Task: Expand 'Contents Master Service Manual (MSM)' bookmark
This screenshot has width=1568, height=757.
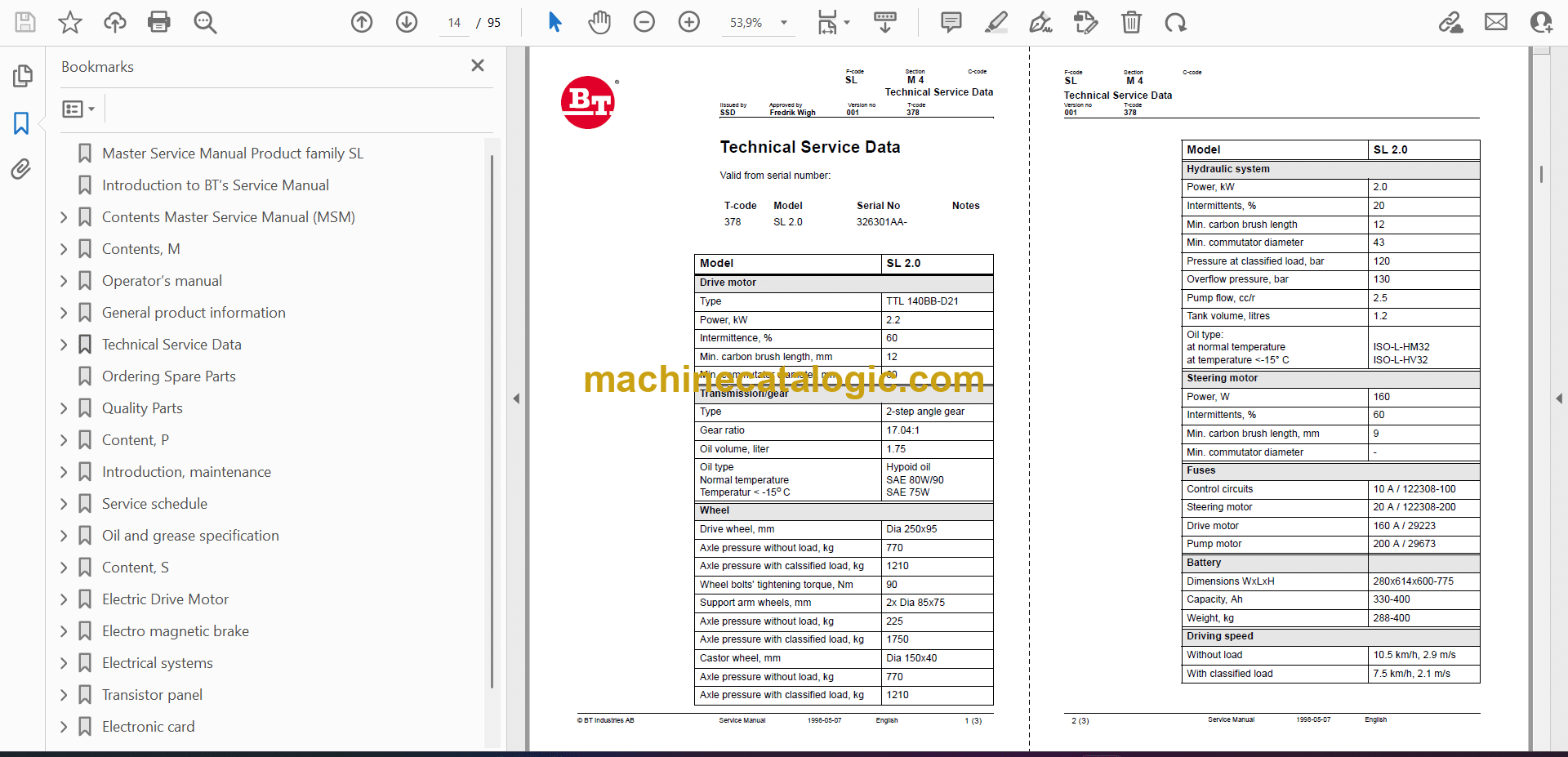Action: 64,217
